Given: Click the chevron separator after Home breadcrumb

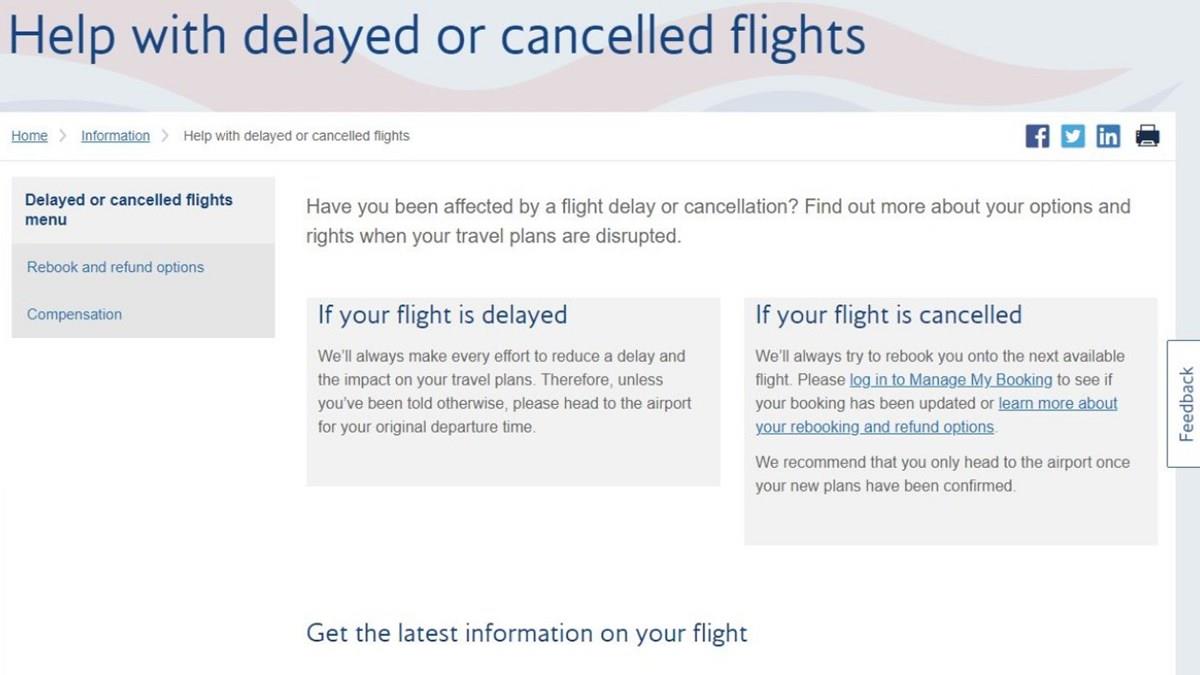Looking at the screenshot, I should coord(63,136).
